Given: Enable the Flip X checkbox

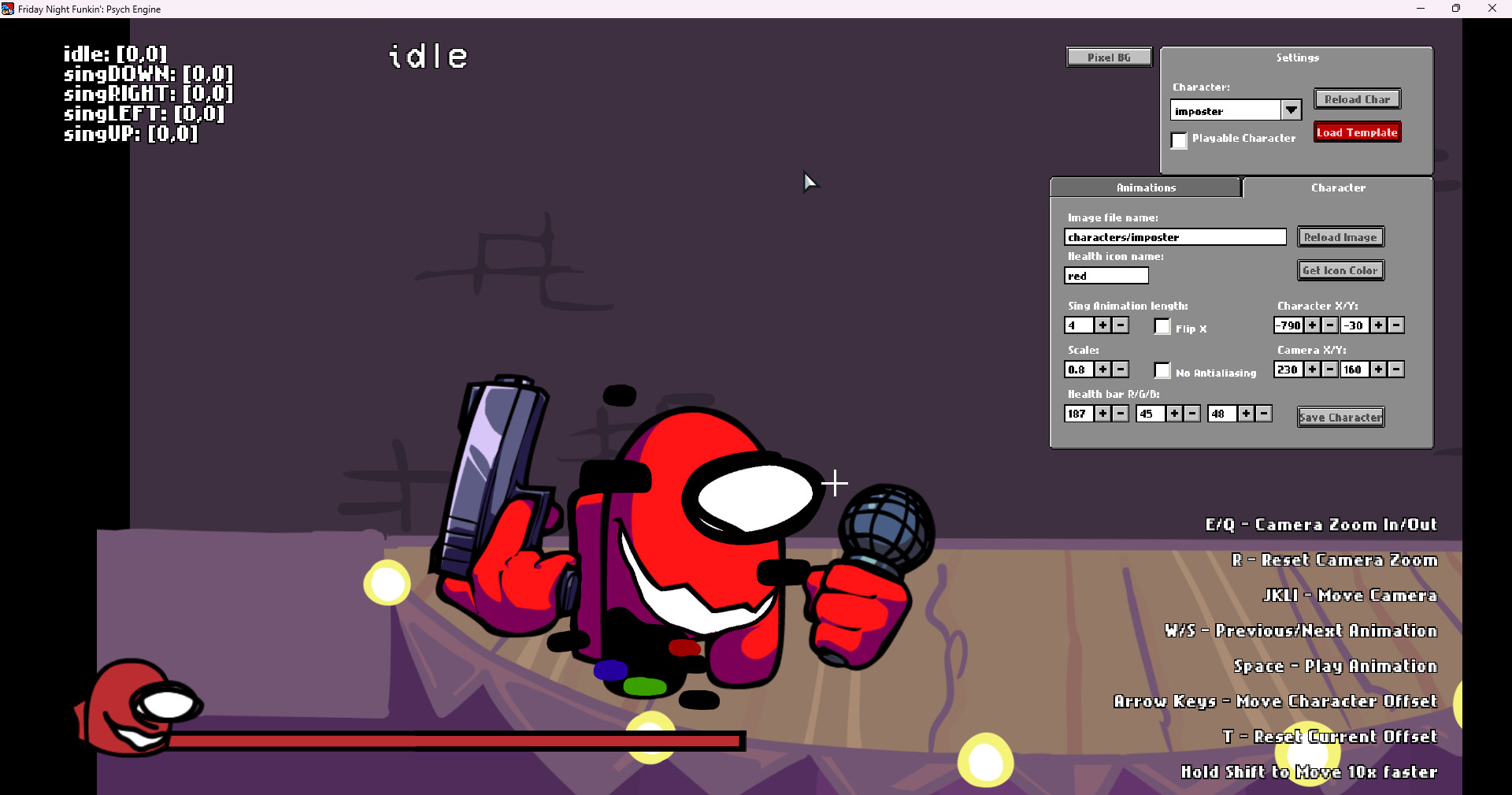Looking at the screenshot, I should 1162,326.
